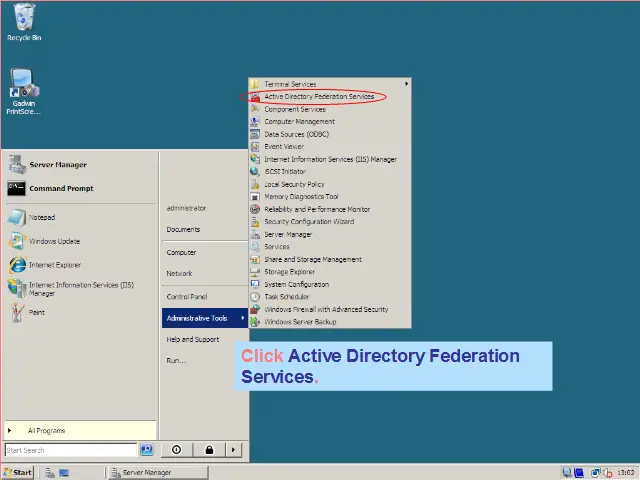
Task: Click the iSCSI Initiator icon
Action: point(255,171)
